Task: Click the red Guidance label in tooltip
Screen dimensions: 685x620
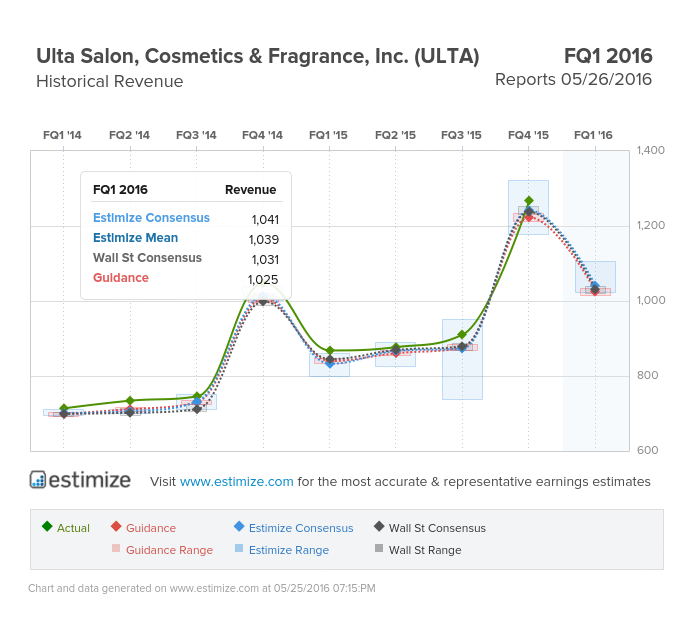Action: pyautogui.click(x=121, y=278)
